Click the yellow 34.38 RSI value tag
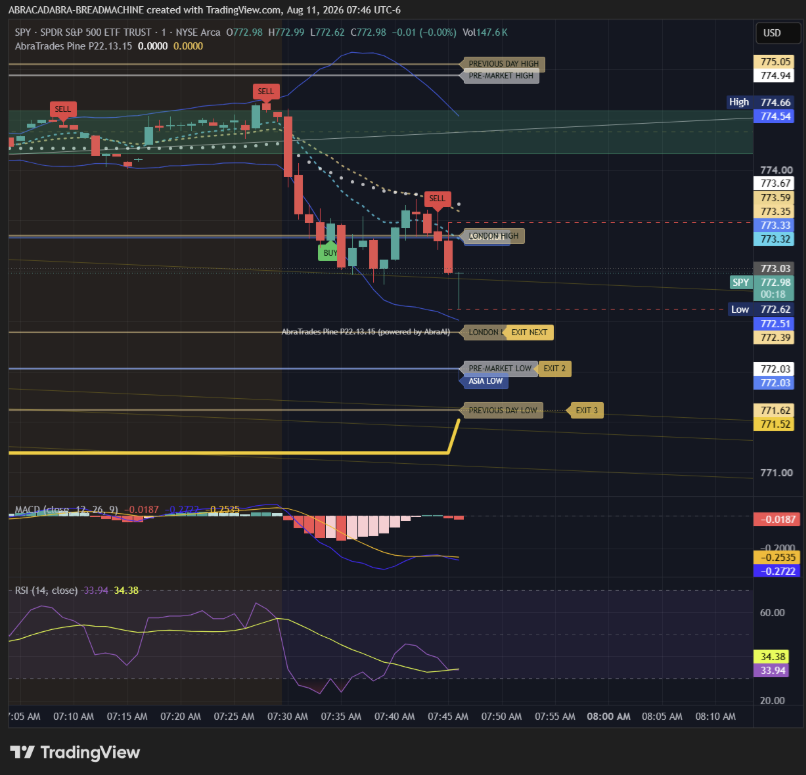 (771, 657)
